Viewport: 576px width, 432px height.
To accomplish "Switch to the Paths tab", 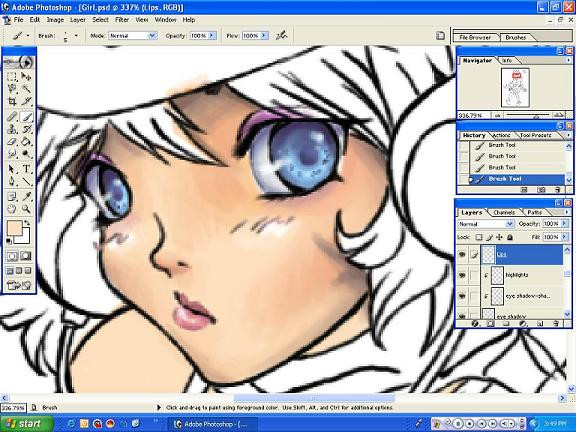I will coord(534,212).
